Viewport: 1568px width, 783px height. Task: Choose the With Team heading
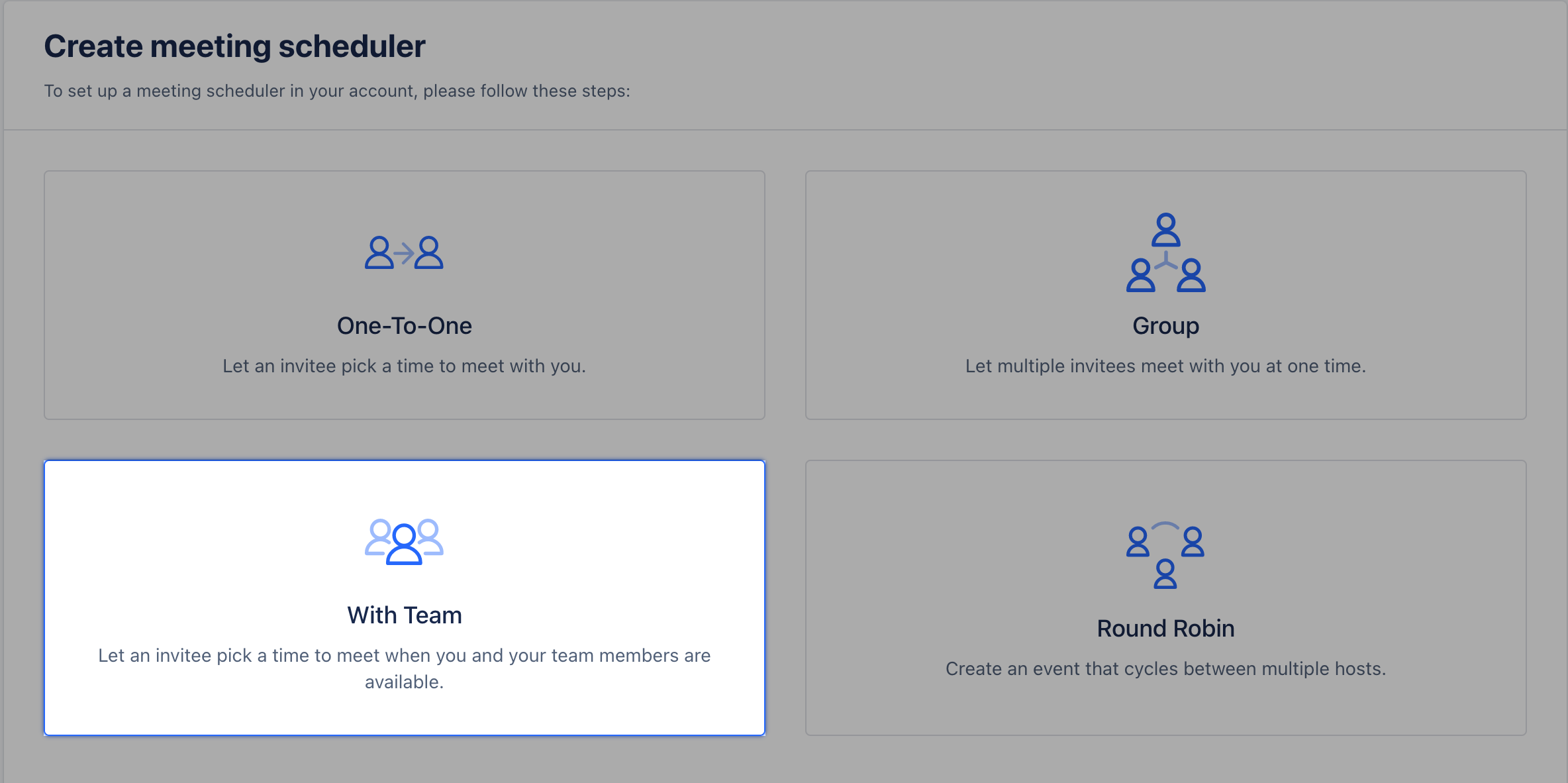click(x=404, y=615)
